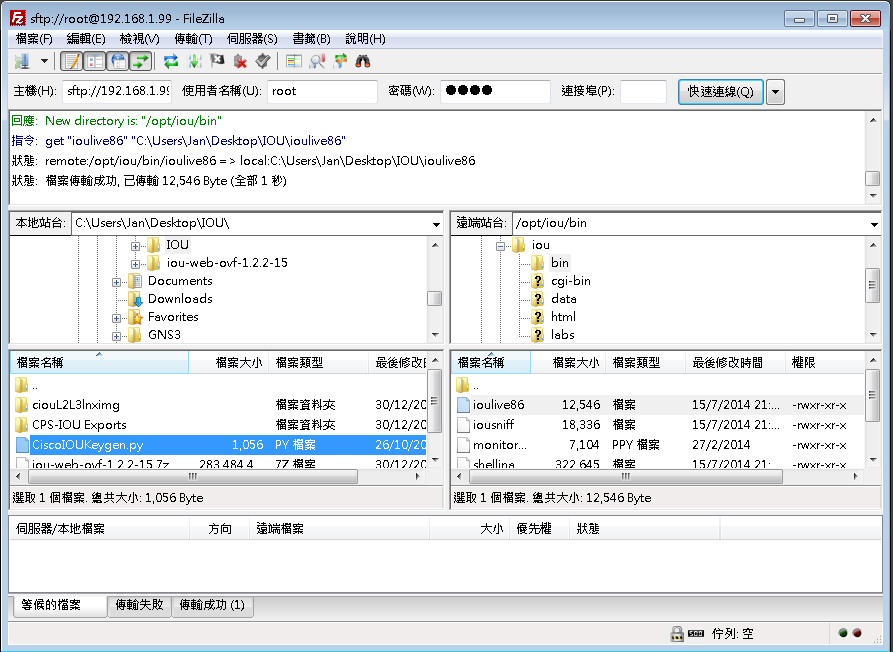Screen dimensions: 893x652
Task: Refresh the file and folder lists
Action: (x=171, y=61)
